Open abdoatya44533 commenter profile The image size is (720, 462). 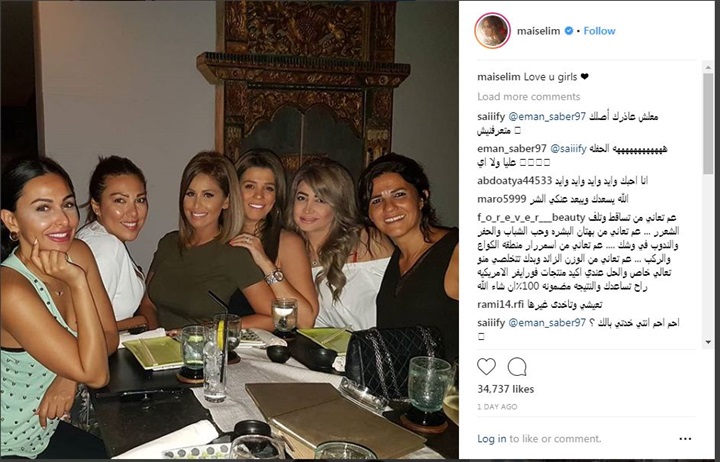(x=514, y=180)
